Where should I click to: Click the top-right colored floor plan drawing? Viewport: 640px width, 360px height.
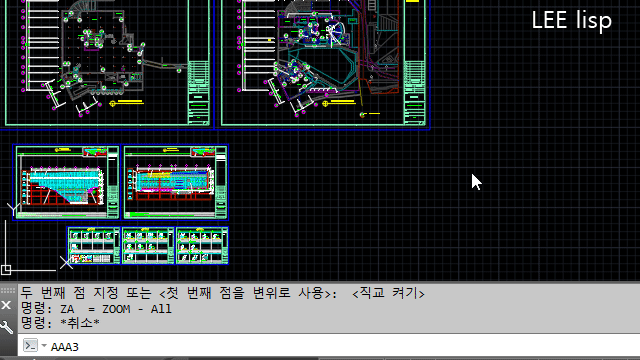(322, 63)
